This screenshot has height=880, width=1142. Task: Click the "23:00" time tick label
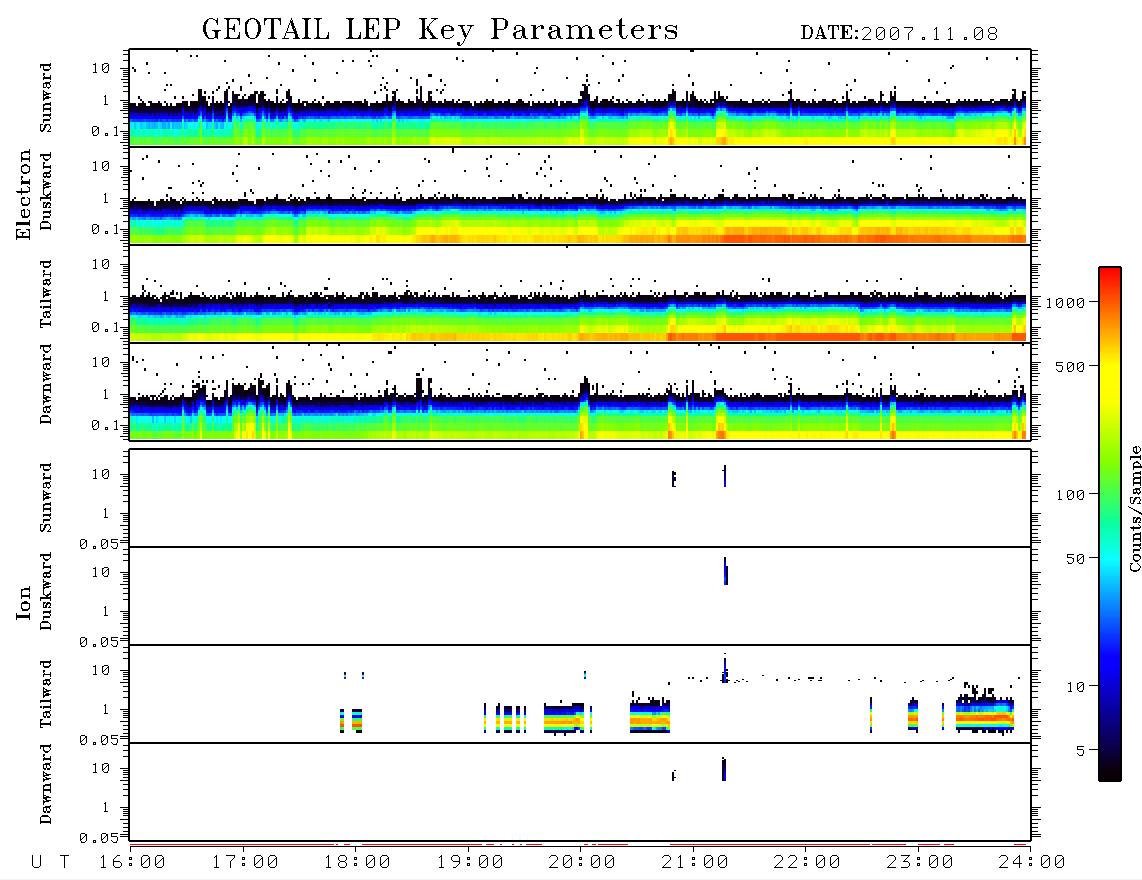[920, 862]
